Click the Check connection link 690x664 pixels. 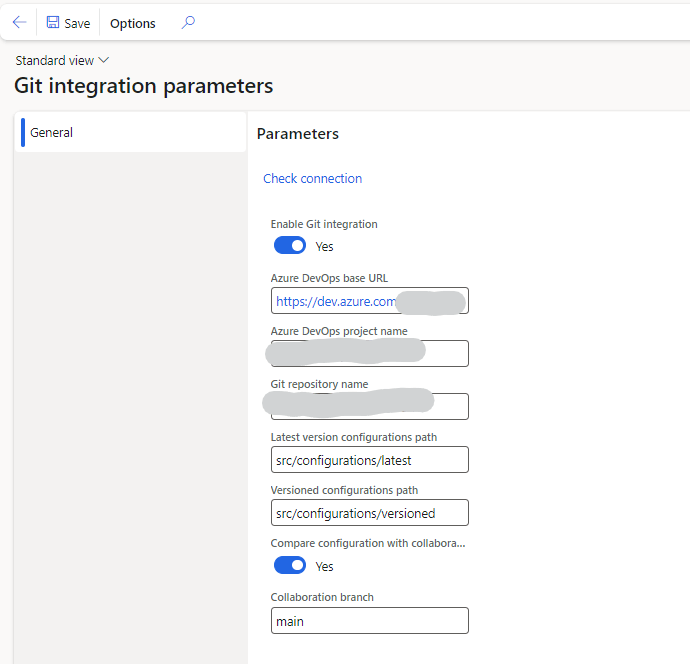click(x=312, y=178)
